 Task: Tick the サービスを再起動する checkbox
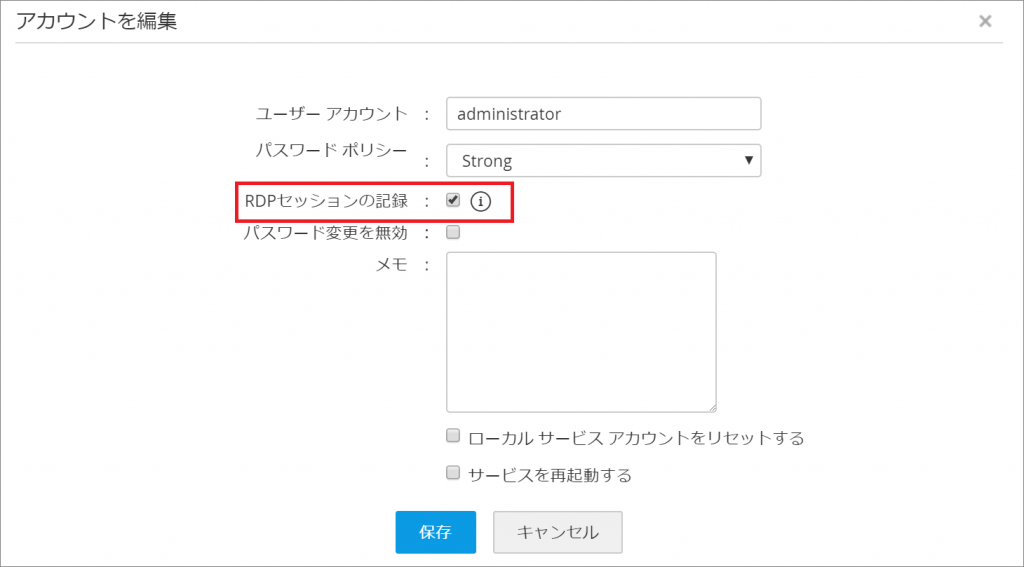453,473
